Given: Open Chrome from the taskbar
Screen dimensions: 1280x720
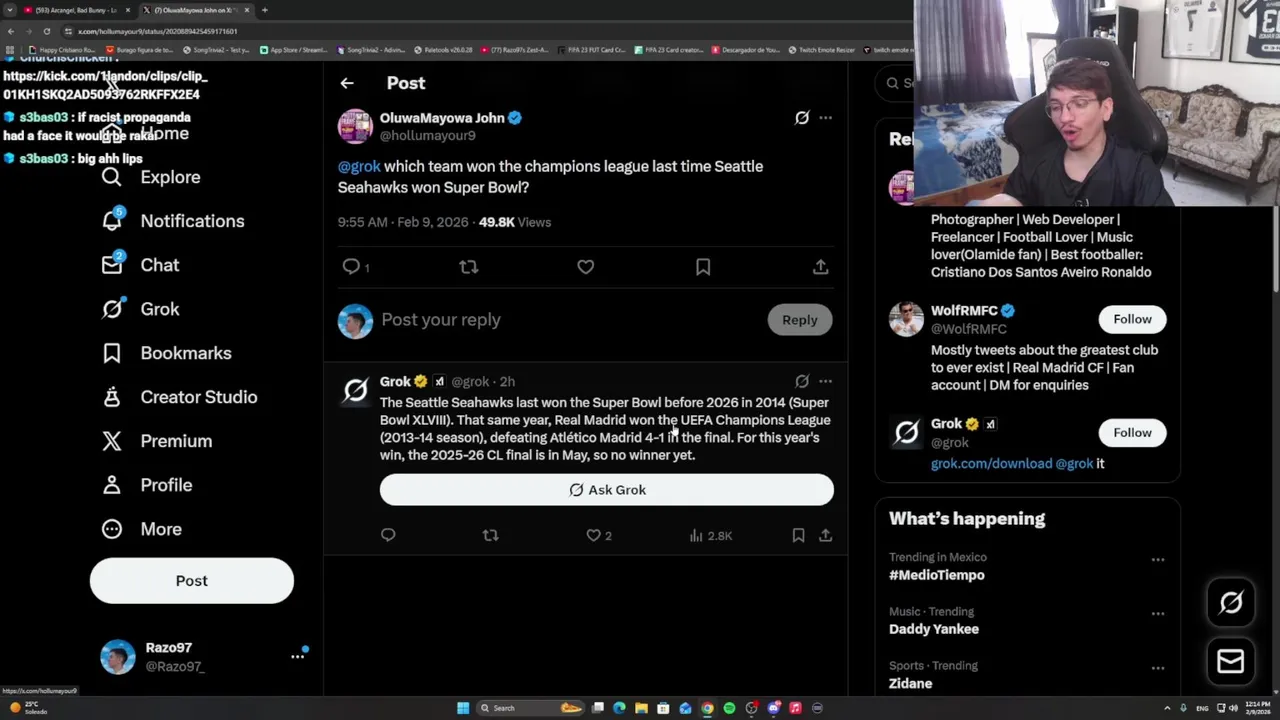Looking at the screenshot, I should tap(707, 708).
